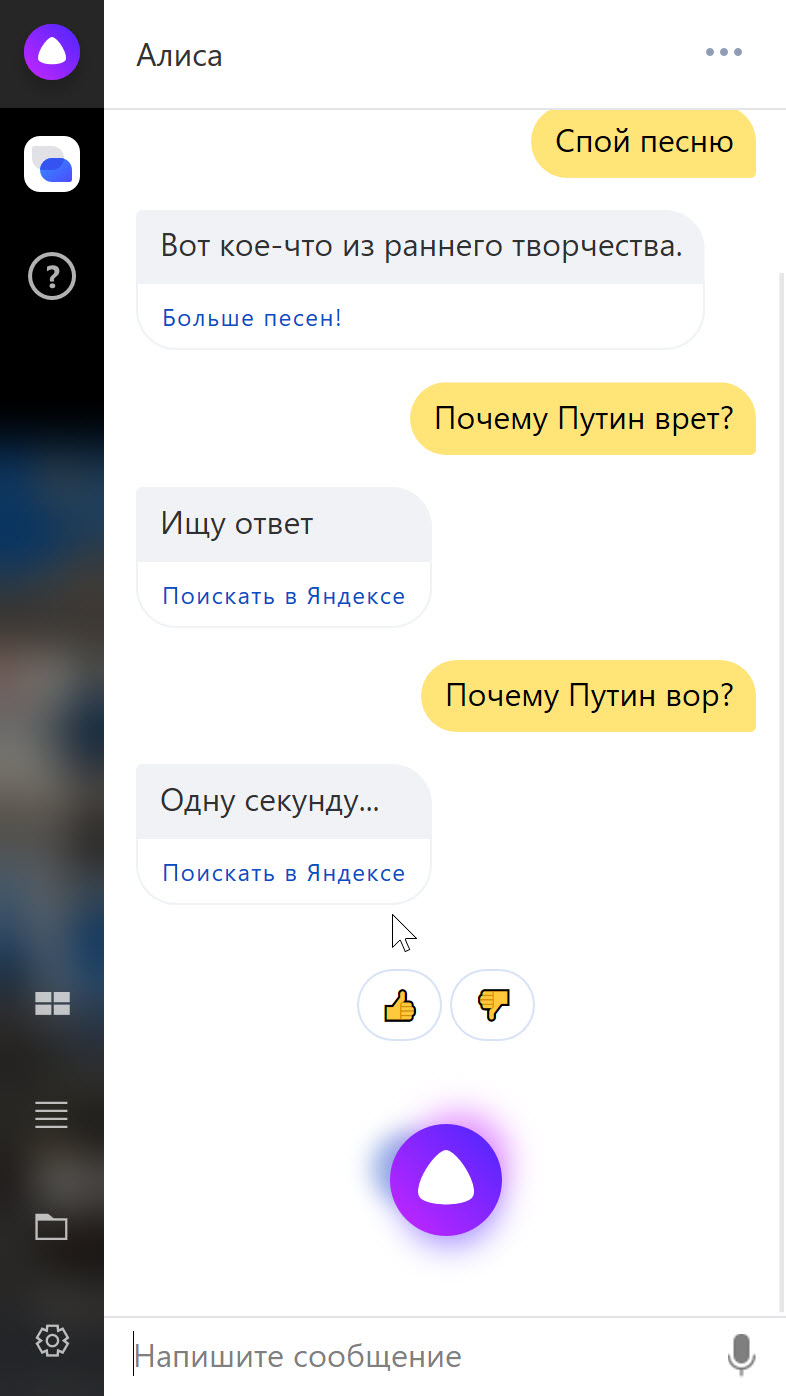This screenshot has width=786, height=1396.
Task: Click the "Больше песен!" link
Action: (x=252, y=318)
